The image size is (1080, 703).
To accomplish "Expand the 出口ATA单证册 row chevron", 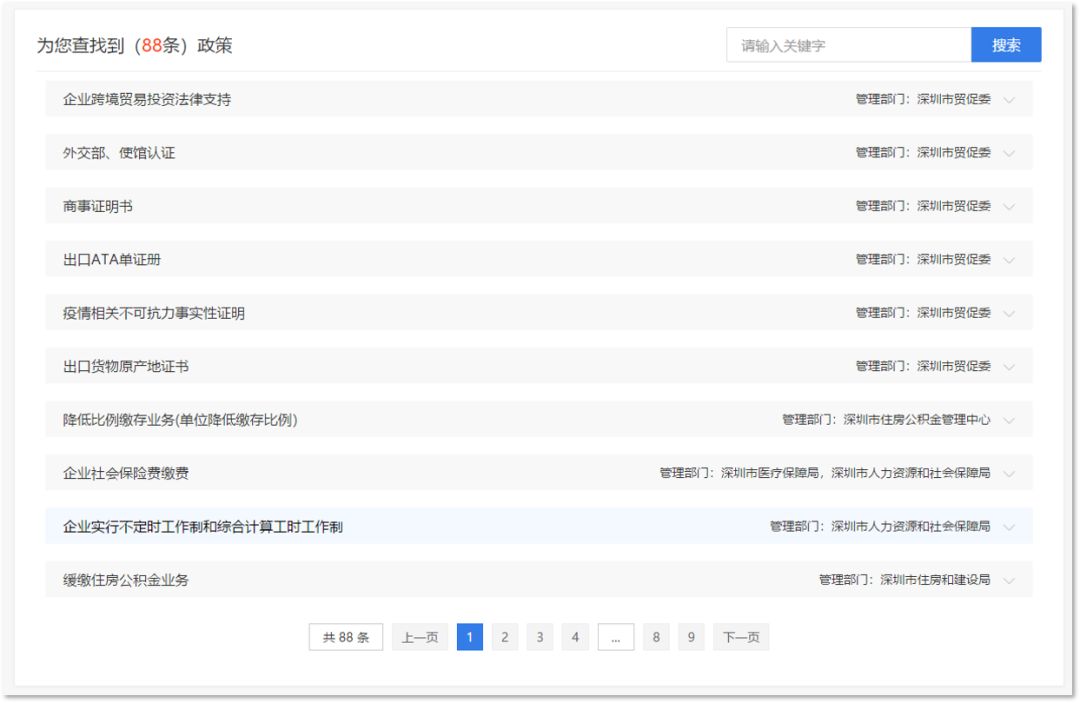I will (x=1008, y=260).
